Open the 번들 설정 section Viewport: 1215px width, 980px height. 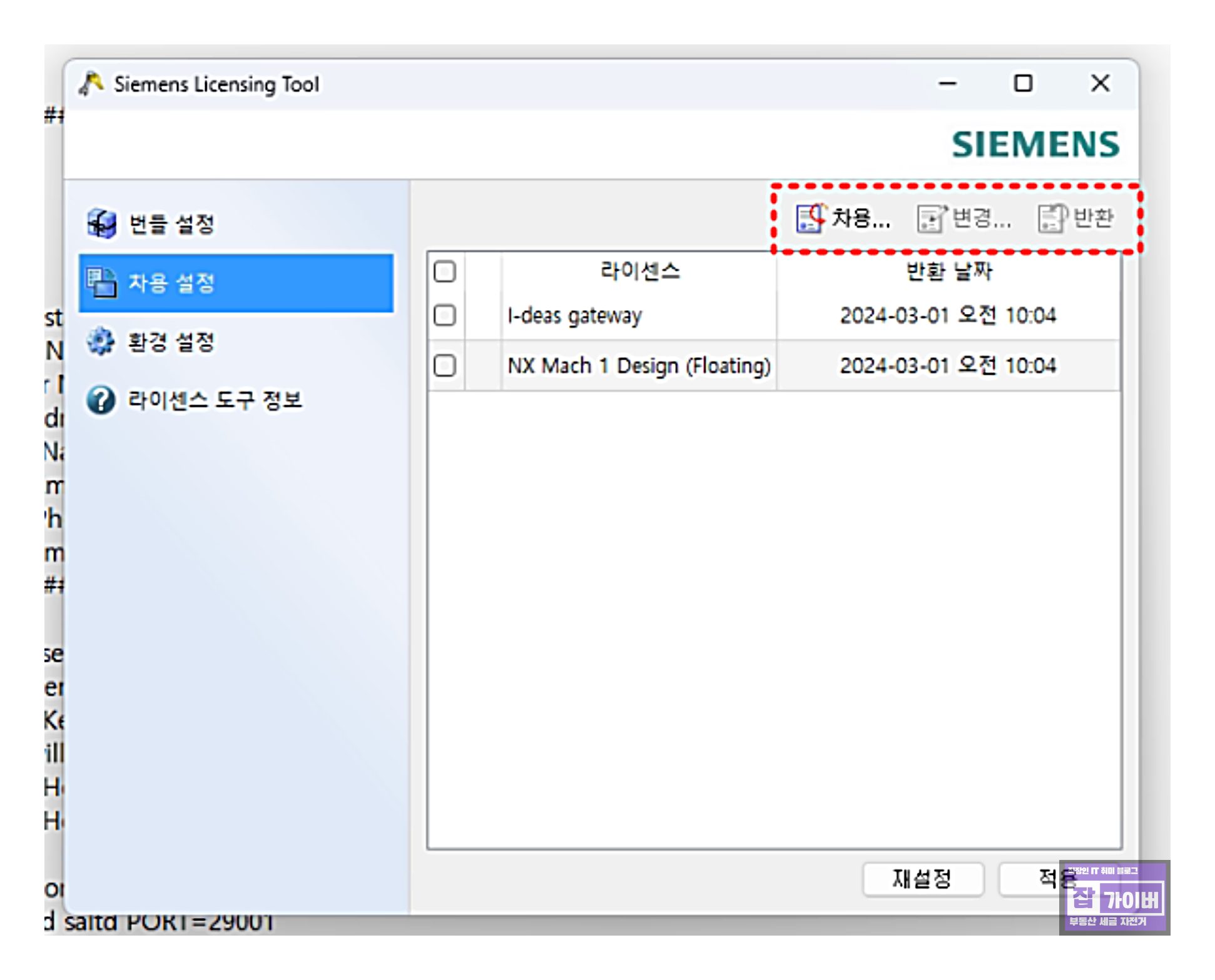(x=171, y=224)
